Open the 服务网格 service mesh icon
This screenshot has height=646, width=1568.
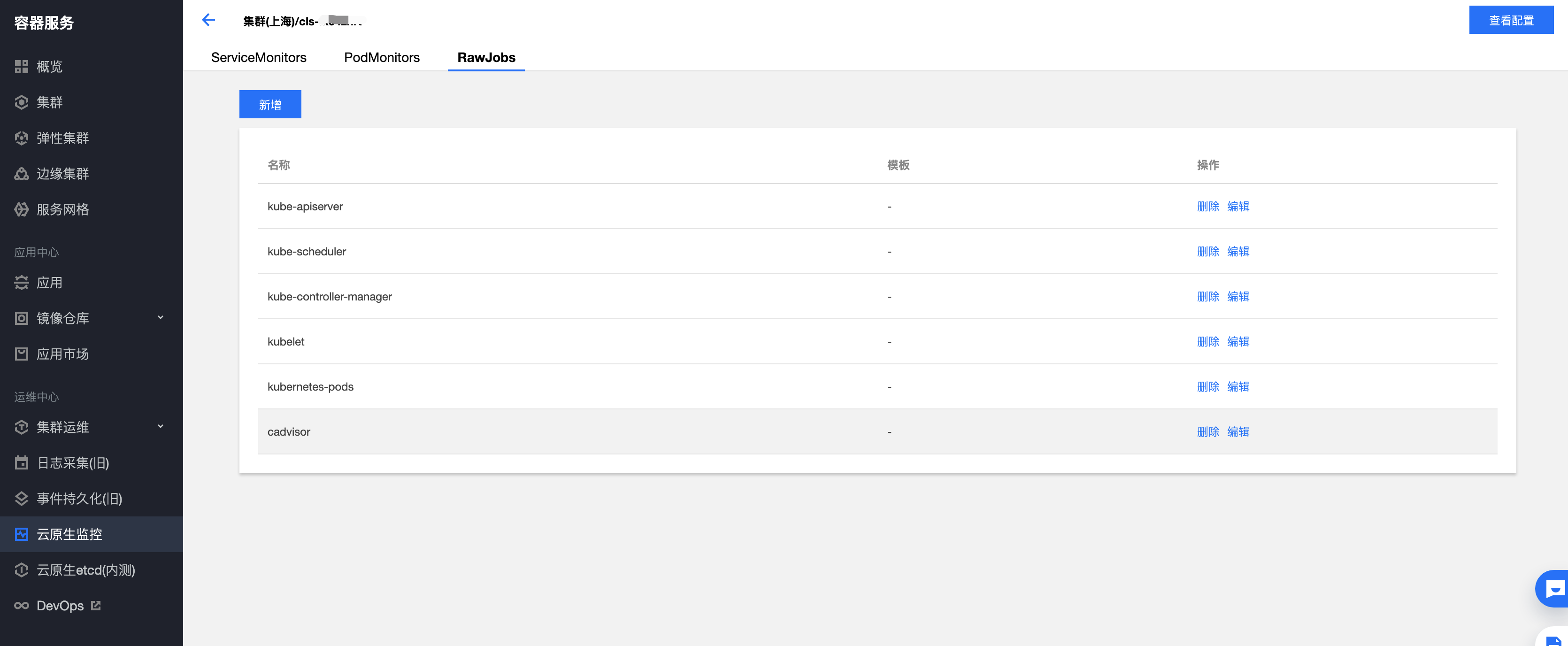pyautogui.click(x=21, y=209)
